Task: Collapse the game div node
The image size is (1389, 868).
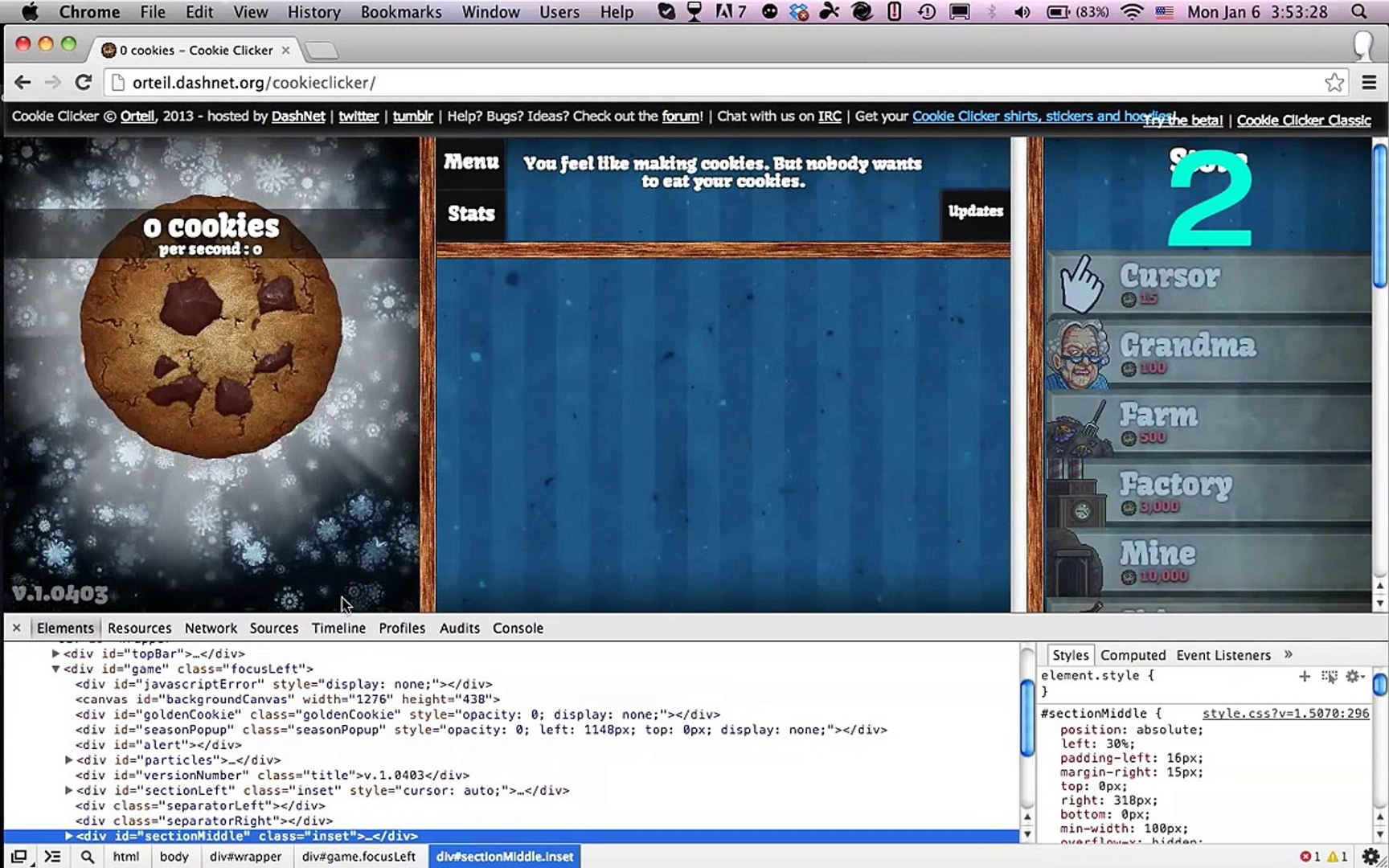Action: pos(55,669)
